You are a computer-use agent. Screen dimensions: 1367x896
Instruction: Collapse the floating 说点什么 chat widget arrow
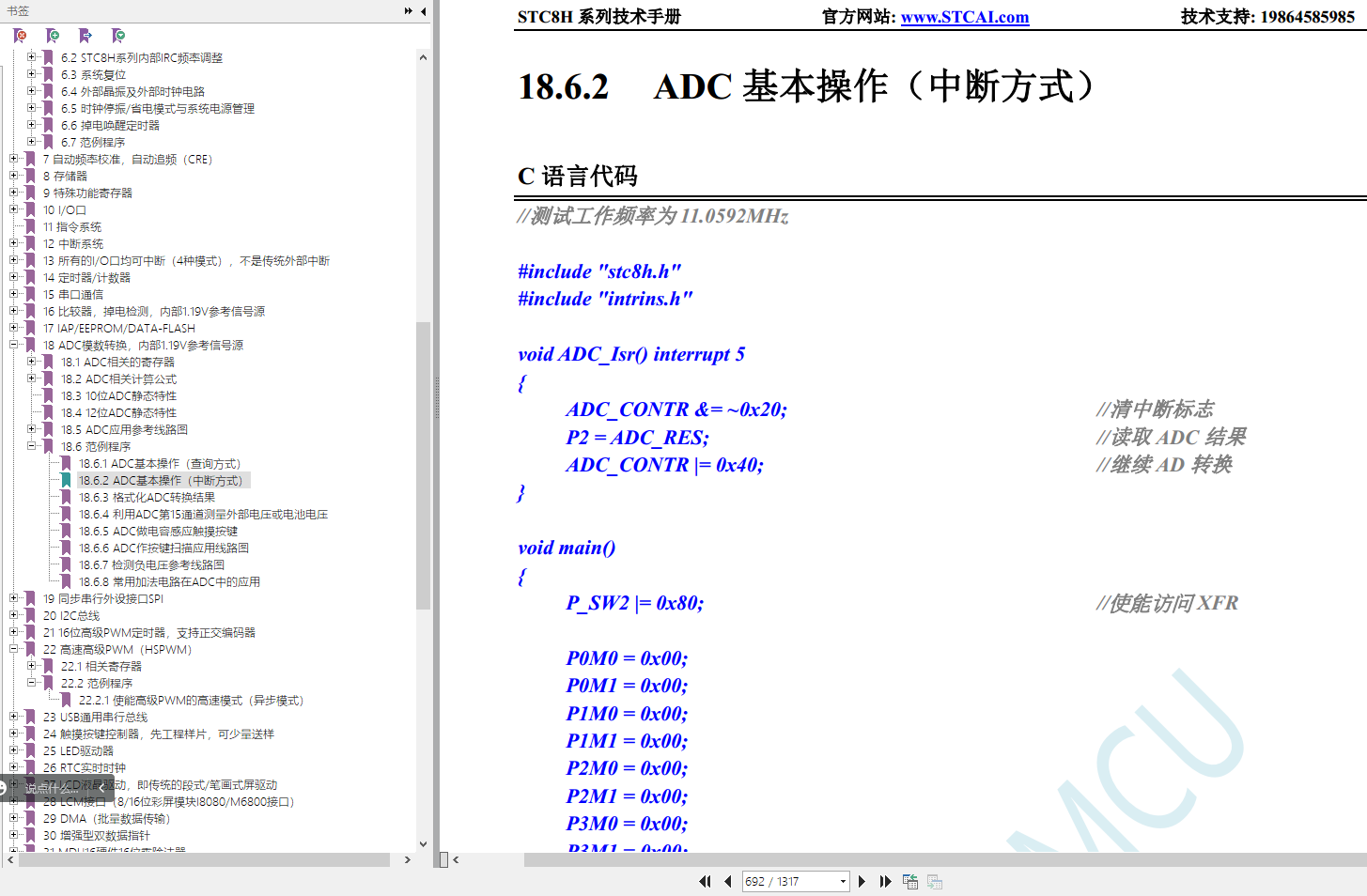tap(101, 788)
